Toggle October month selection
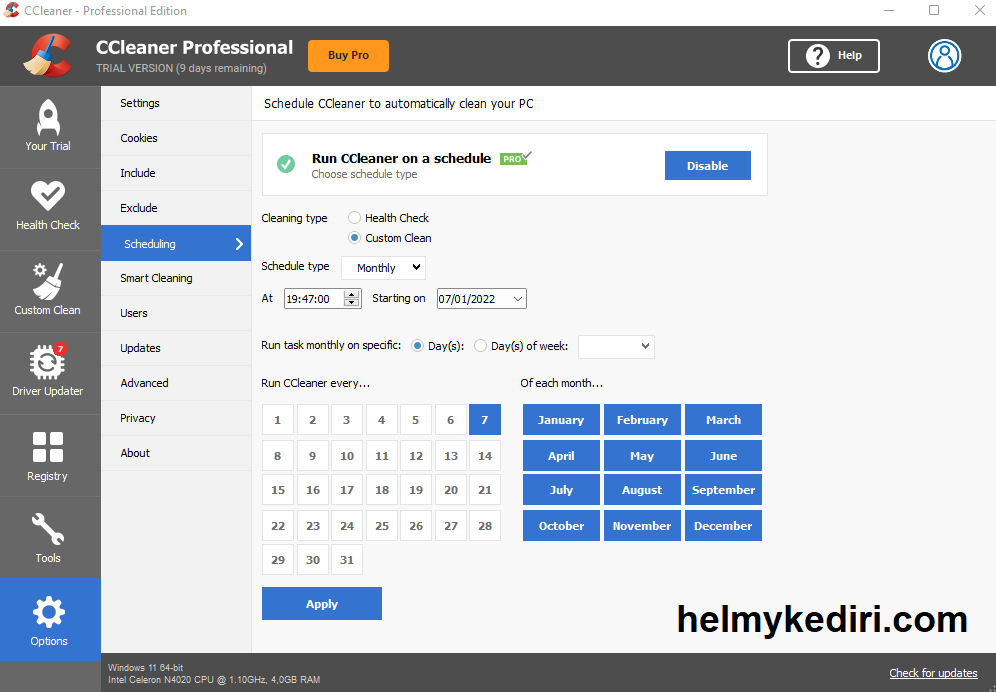Image resolution: width=996 pixels, height=692 pixels. [x=561, y=526]
